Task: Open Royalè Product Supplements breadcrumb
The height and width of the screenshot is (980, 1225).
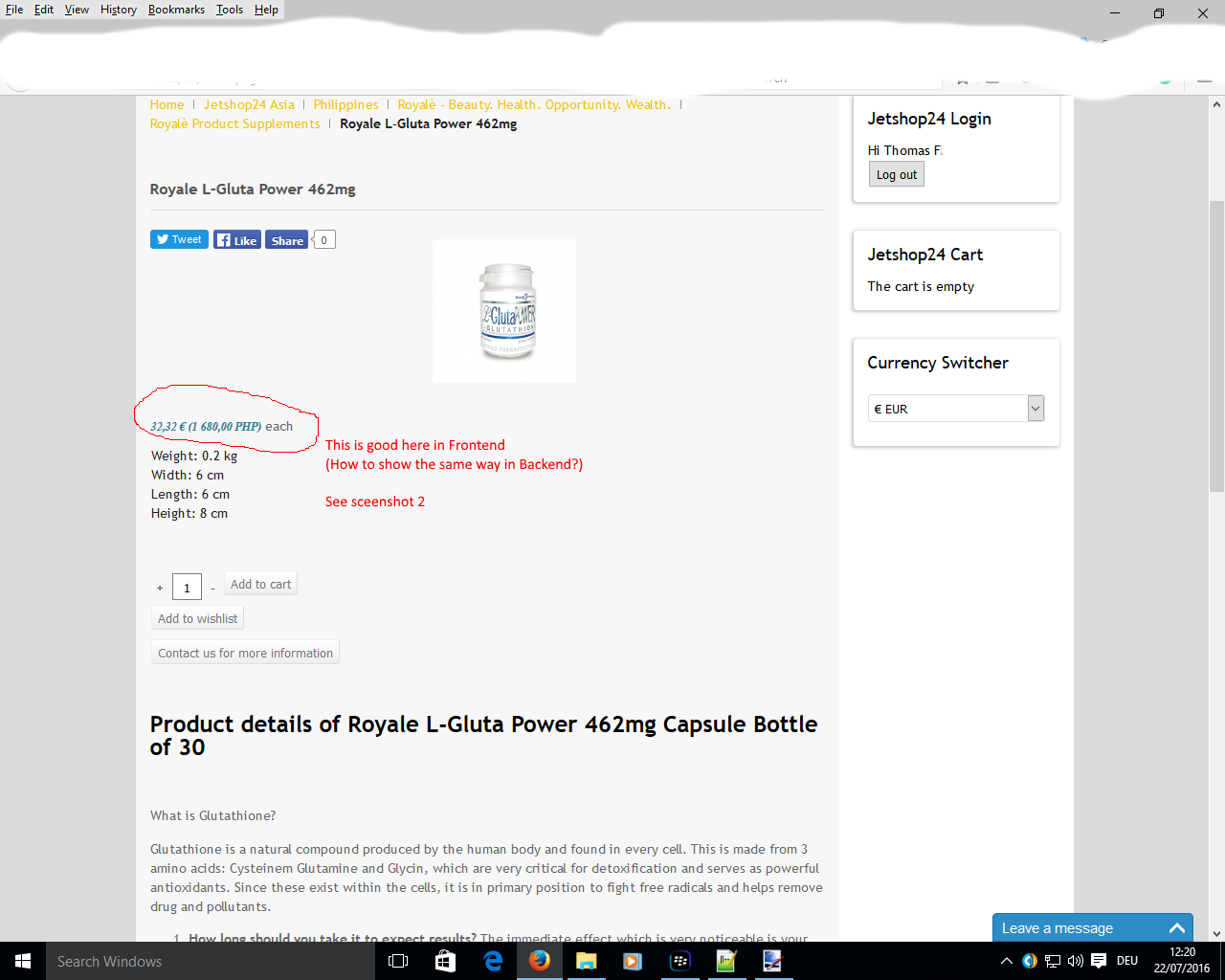Action: pos(234,123)
